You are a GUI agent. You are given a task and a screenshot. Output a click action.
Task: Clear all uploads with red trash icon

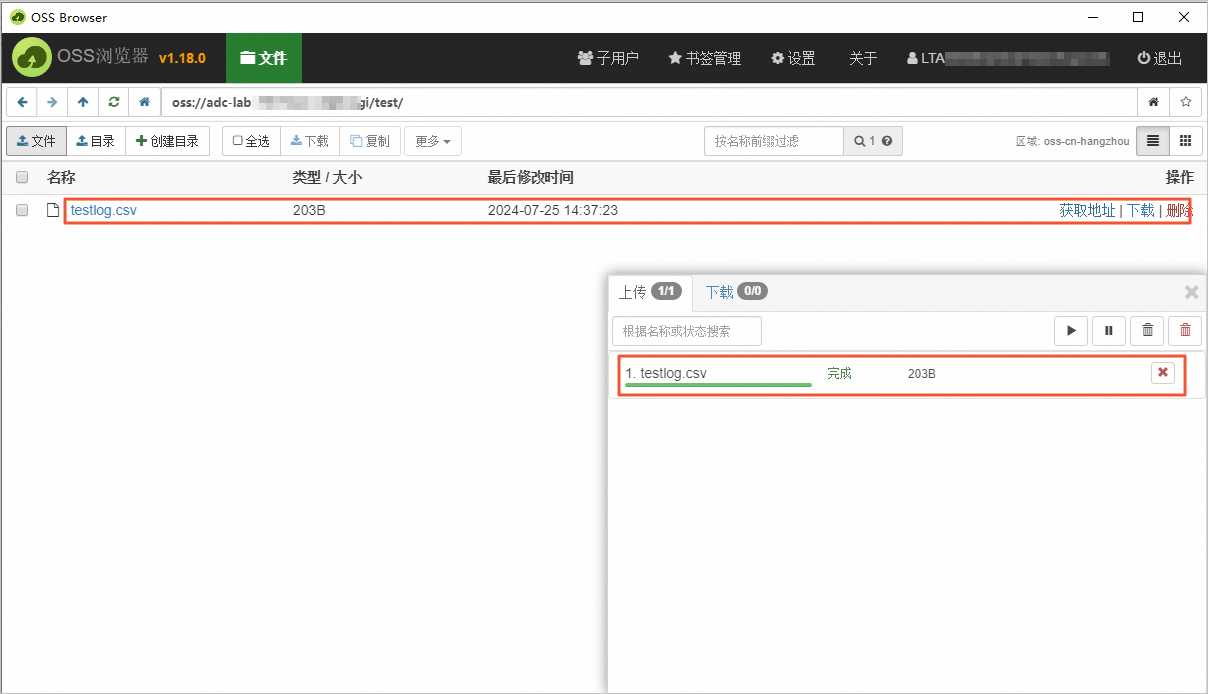pyautogui.click(x=1185, y=330)
